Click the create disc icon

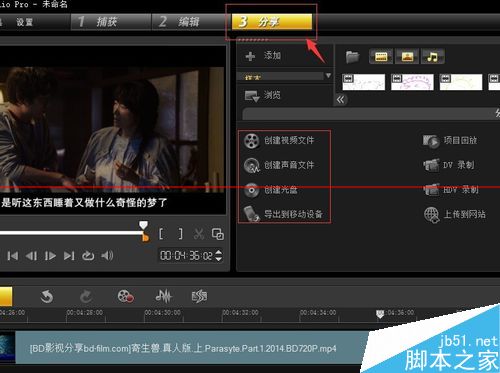(x=251, y=190)
